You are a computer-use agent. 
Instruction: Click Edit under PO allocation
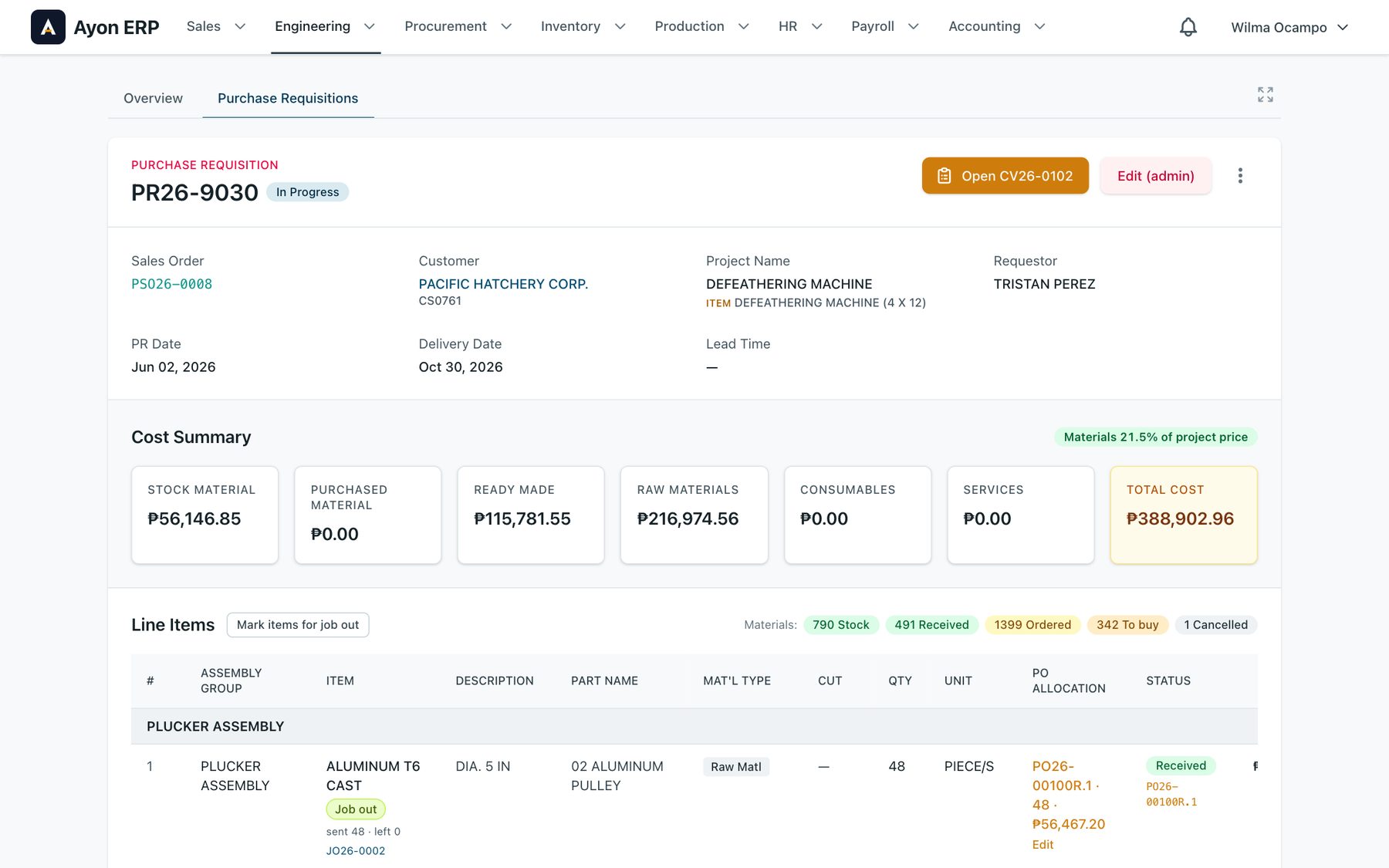(1043, 844)
